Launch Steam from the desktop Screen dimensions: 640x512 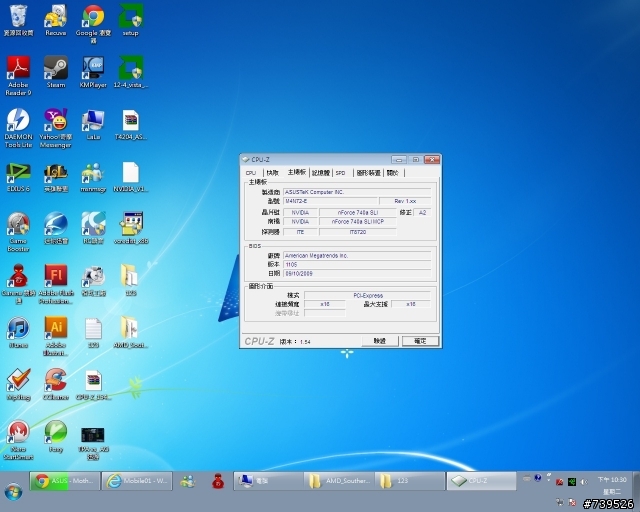tap(56, 72)
